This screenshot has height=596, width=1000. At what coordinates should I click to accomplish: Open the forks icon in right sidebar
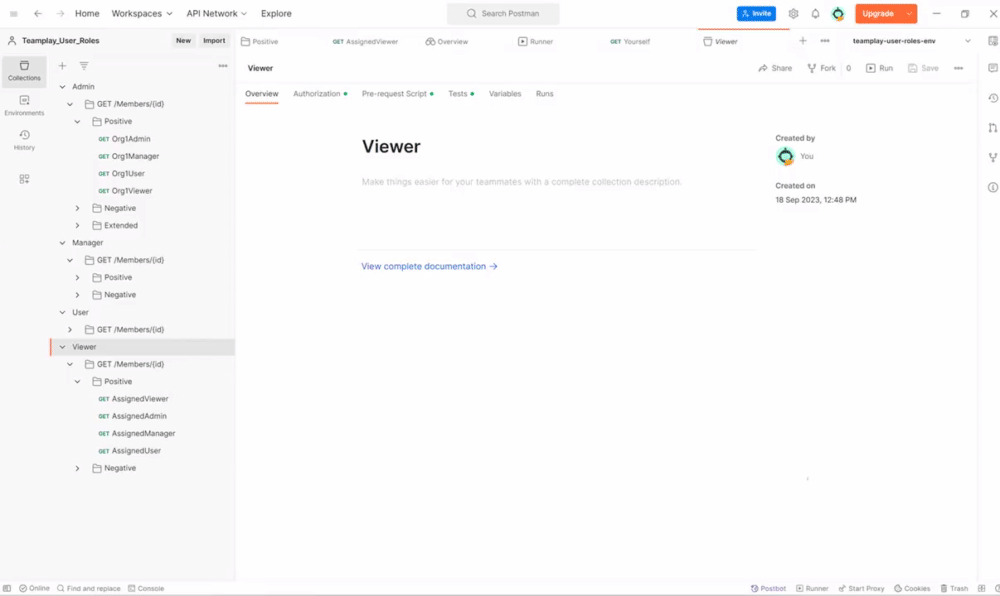click(992, 157)
